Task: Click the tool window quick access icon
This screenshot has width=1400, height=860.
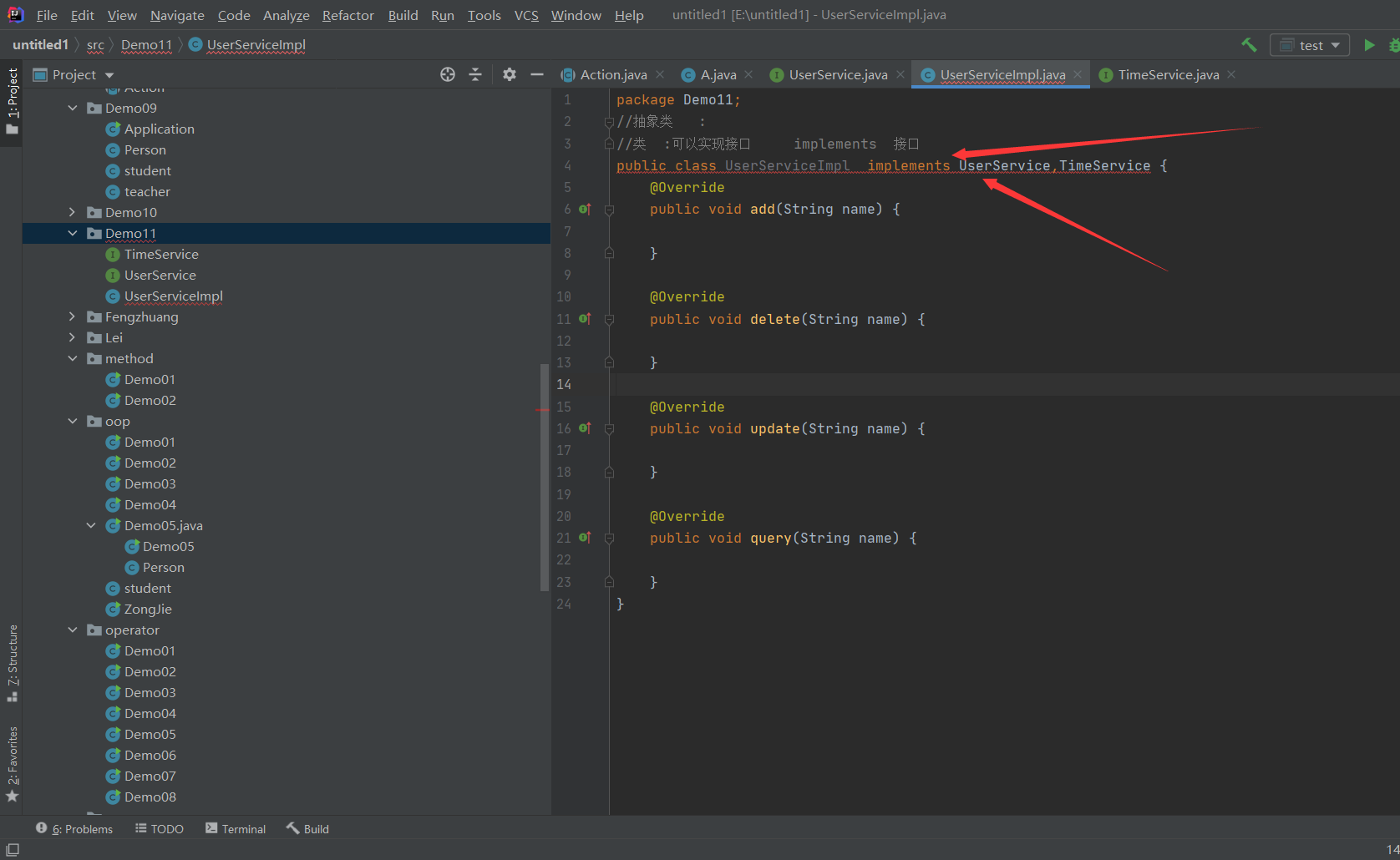Action: point(13,849)
